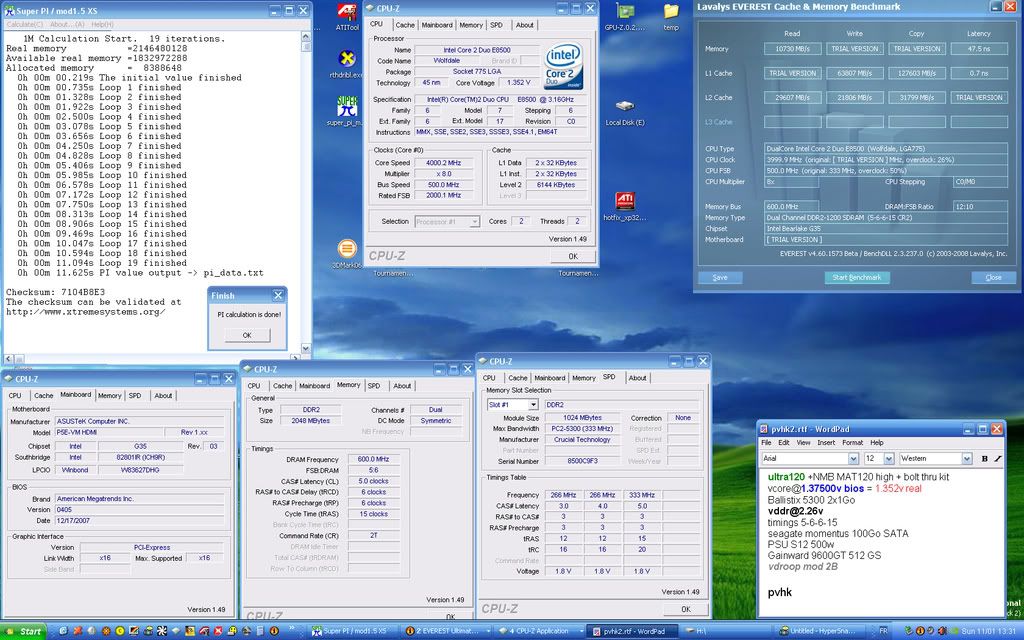The height and width of the screenshot is (640, 1024).
Task: Switch to Mainboard tab in top CPU-Z window
Action: point(437,25)
